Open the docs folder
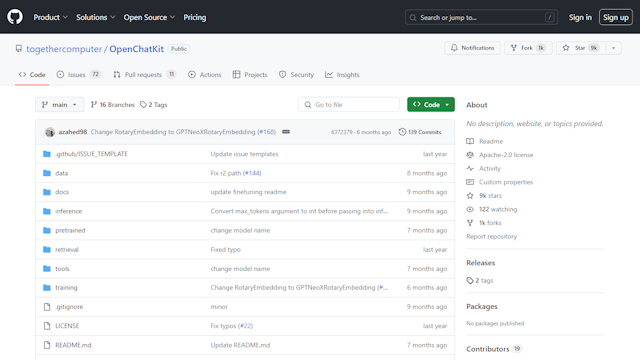Image resolution: width=640 pixels, height=360 pixels. (62, 192)
